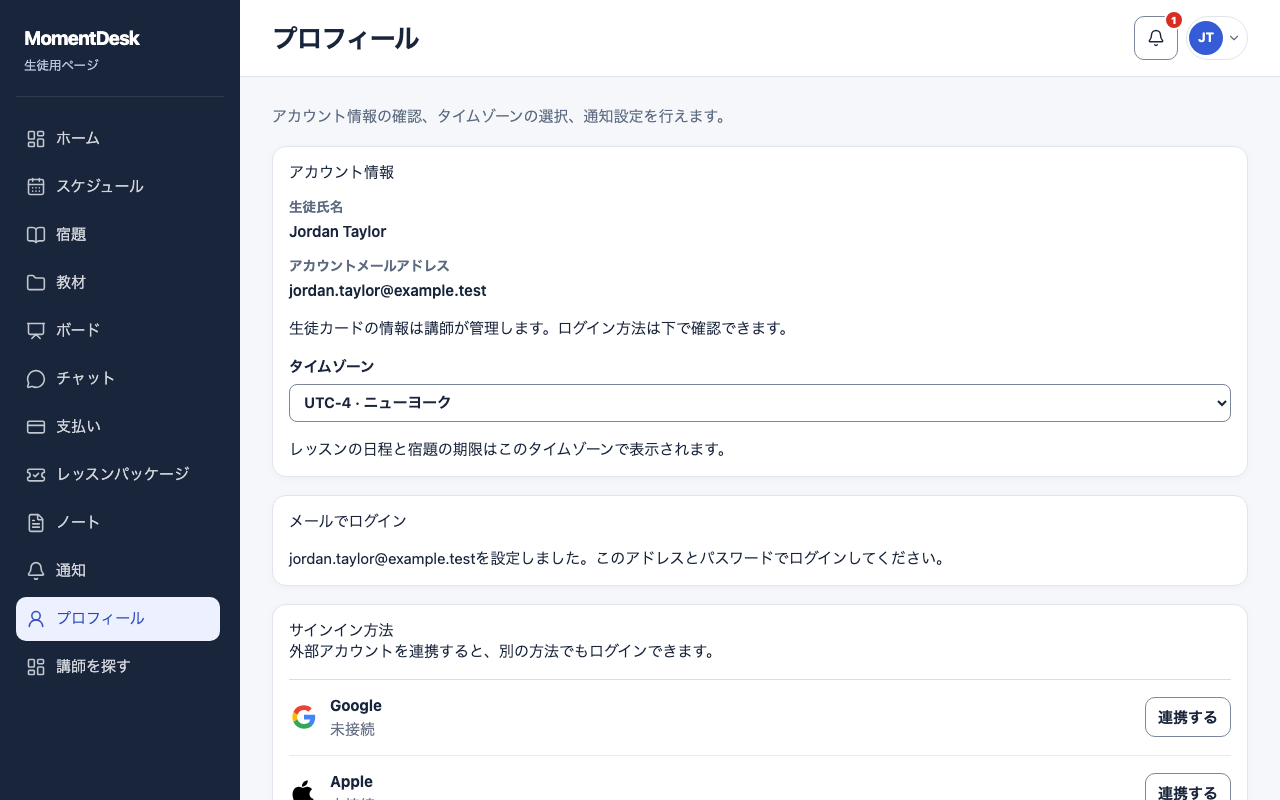Screen dimensions: 1280x800
Task: Click 連携する button for Google
Action: [1188, 717]
